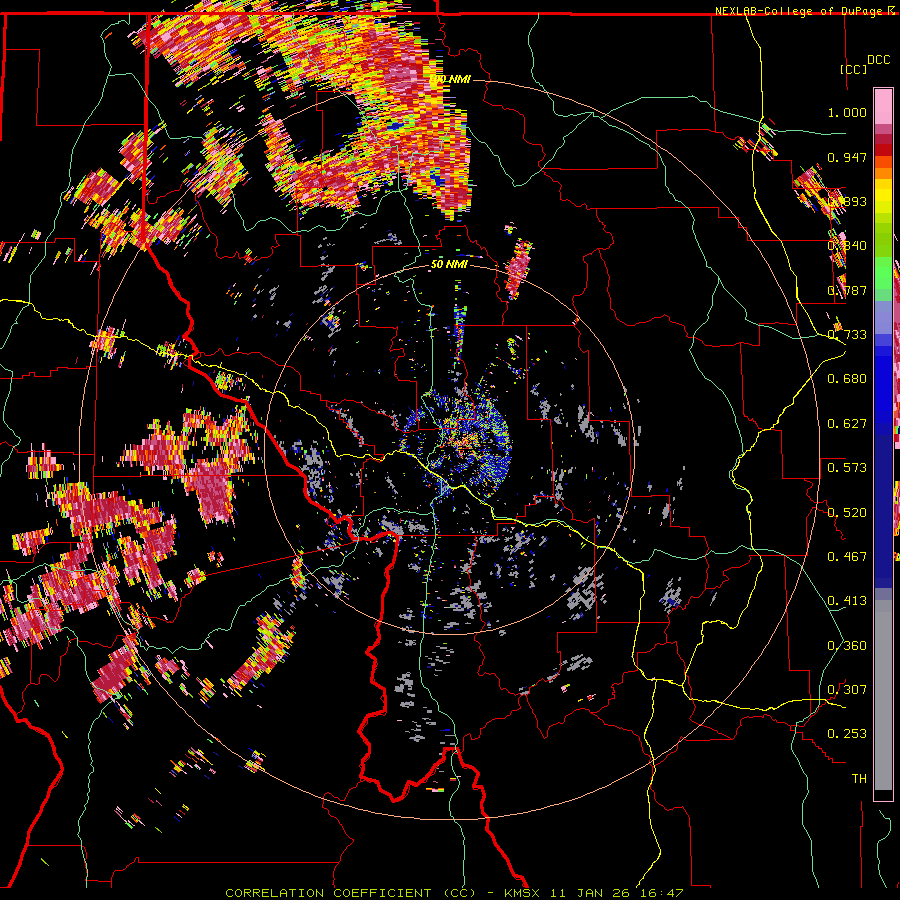Click the 0.520 legend value
Image resolution: width=900 pixels, height=900 pixels.
(x=847, y=513)
